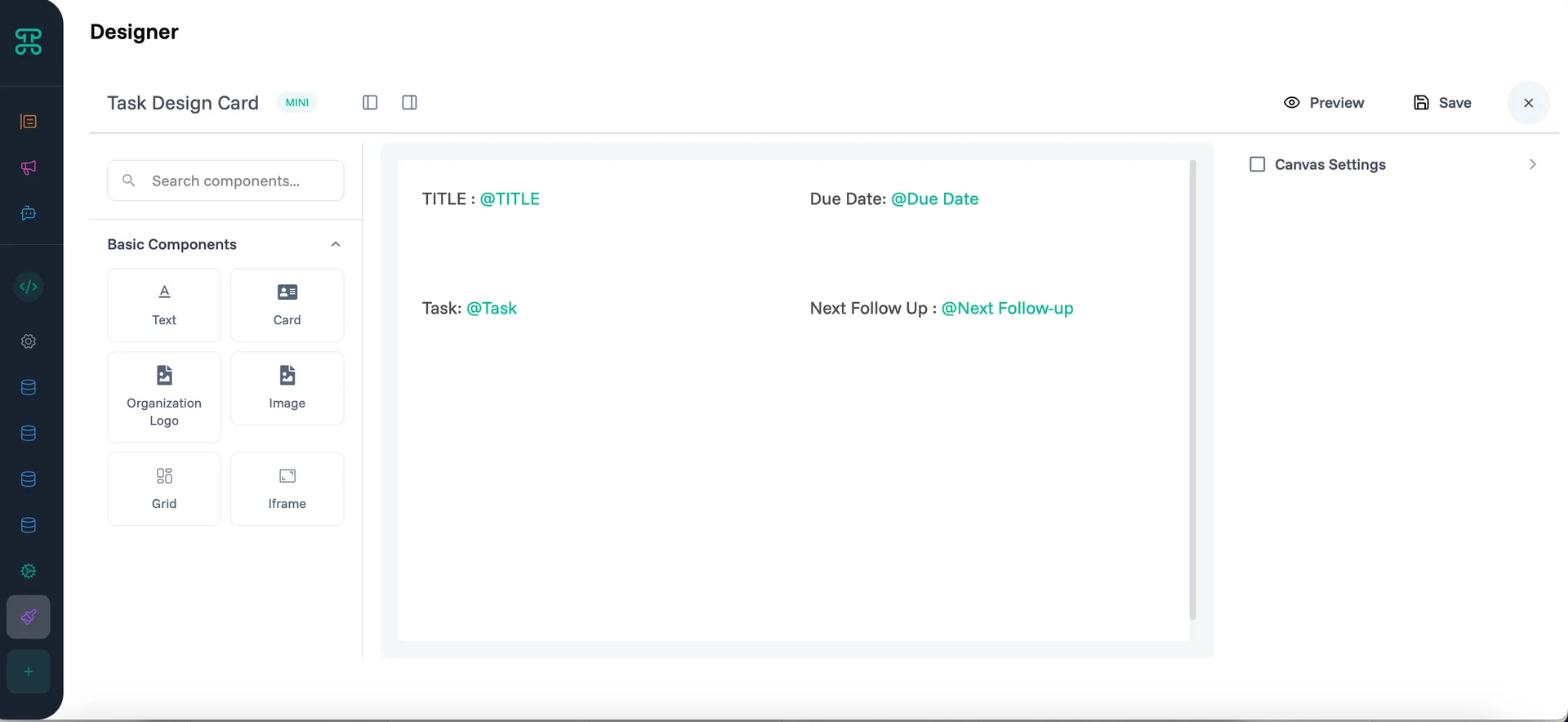Add the Organization Logo component
The height and width of the screenshot is (722, 1568).
coord(164,397)
